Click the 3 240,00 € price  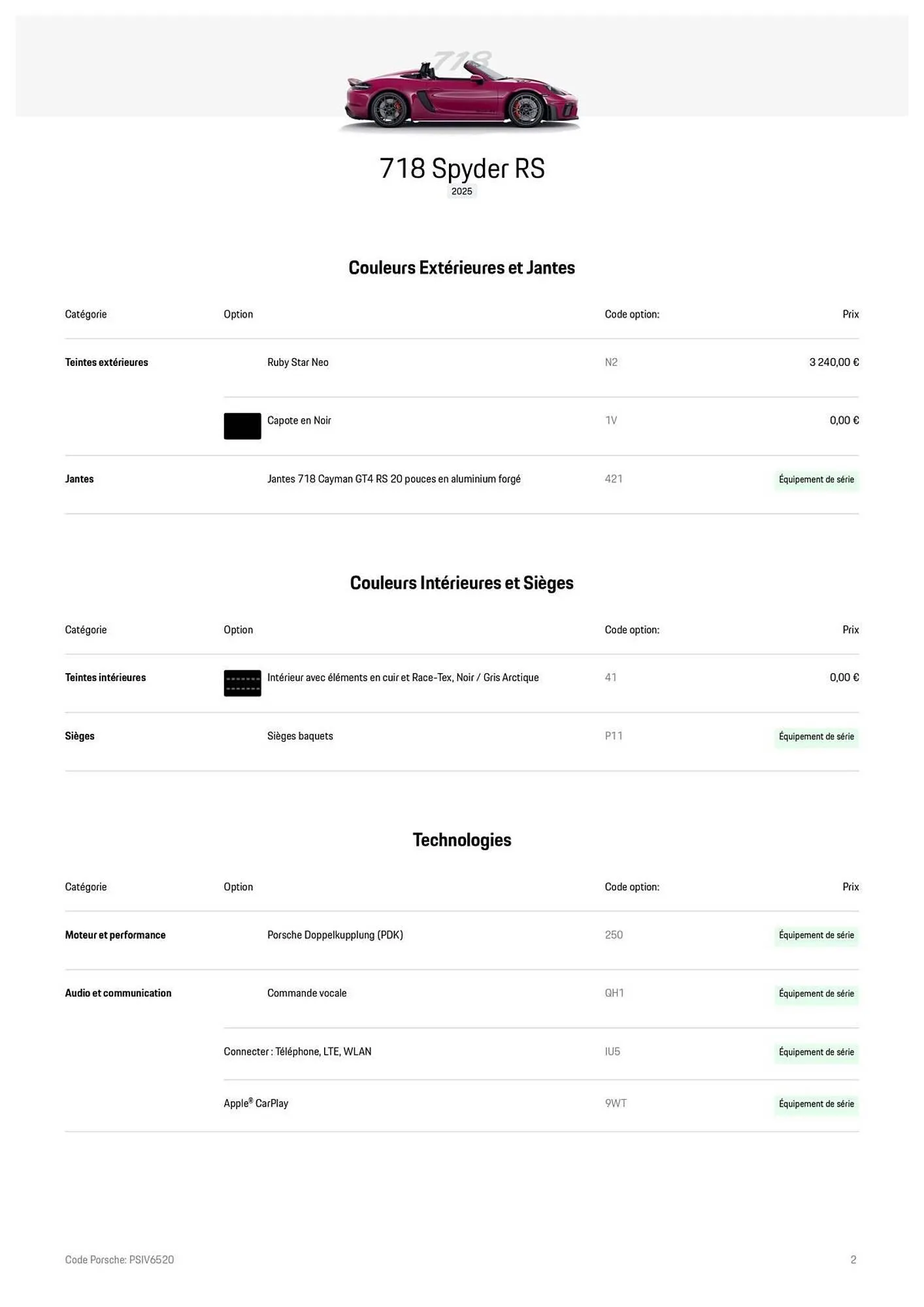pos(834,362)
